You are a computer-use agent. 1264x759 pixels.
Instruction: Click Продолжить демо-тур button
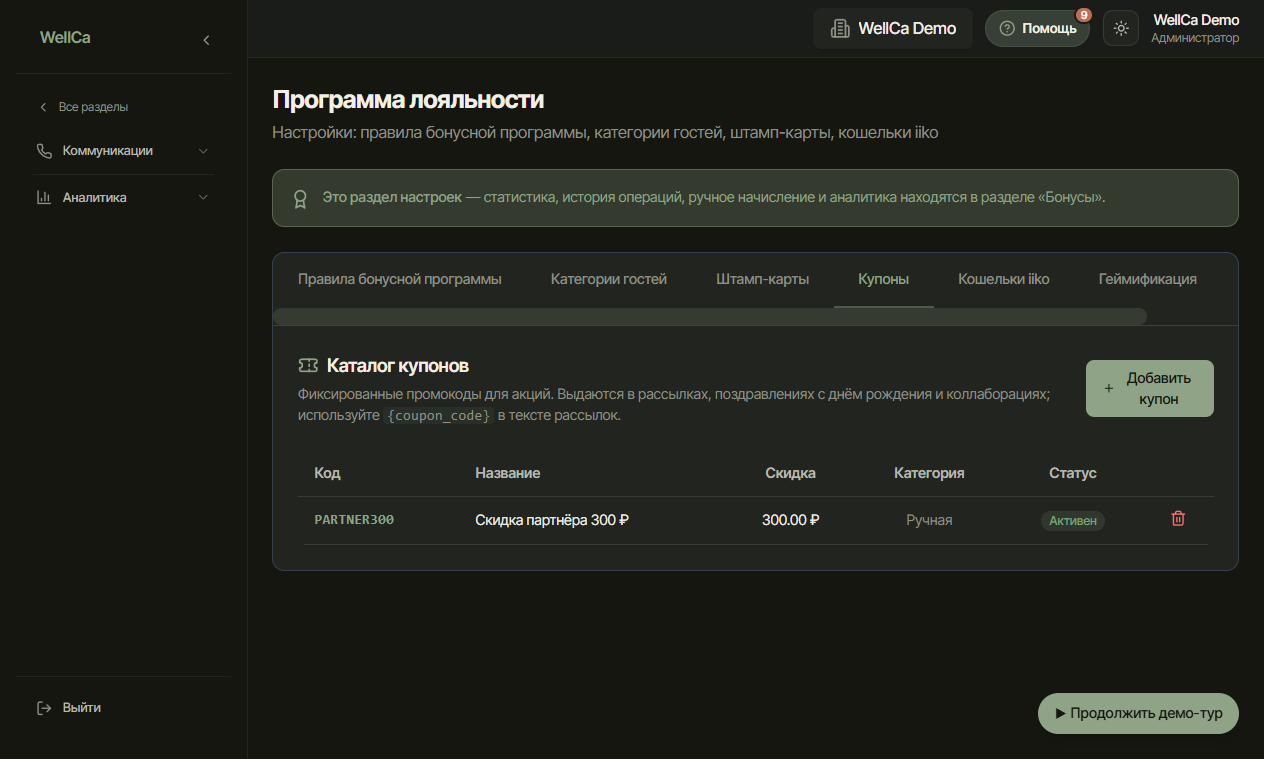[1138, 714]
